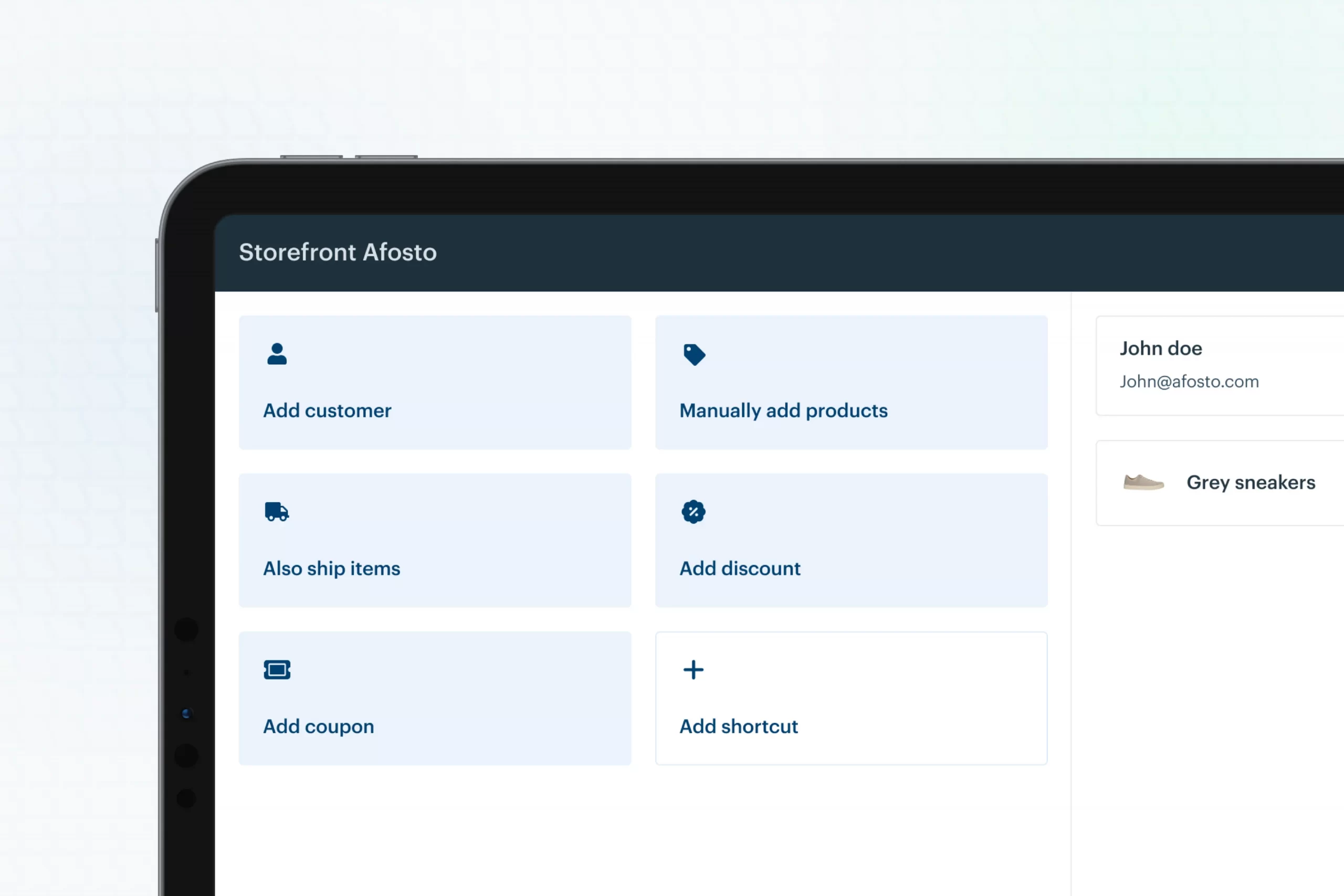This screenshot has width=1344, height=896.
Task: Select the Add coupon label
Action: pyautogui.click(x=318, y=726)
